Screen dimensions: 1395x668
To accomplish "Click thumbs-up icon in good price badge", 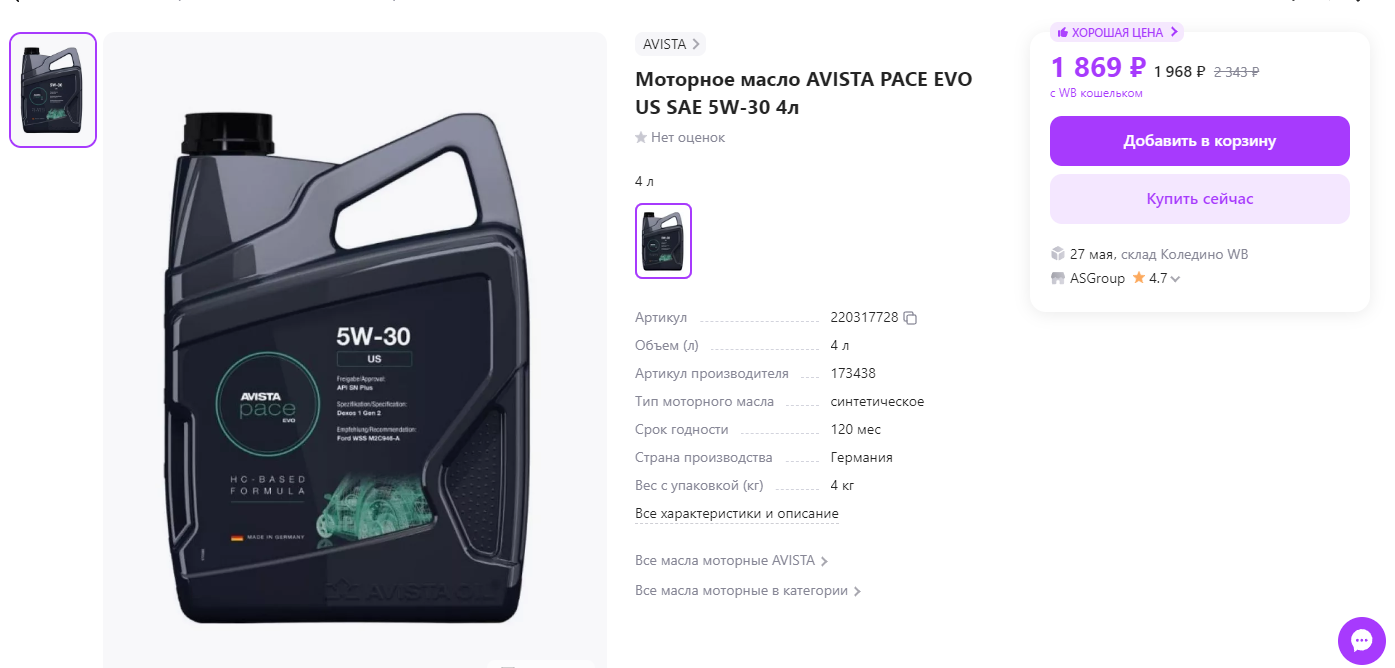I will [1063, 33].
